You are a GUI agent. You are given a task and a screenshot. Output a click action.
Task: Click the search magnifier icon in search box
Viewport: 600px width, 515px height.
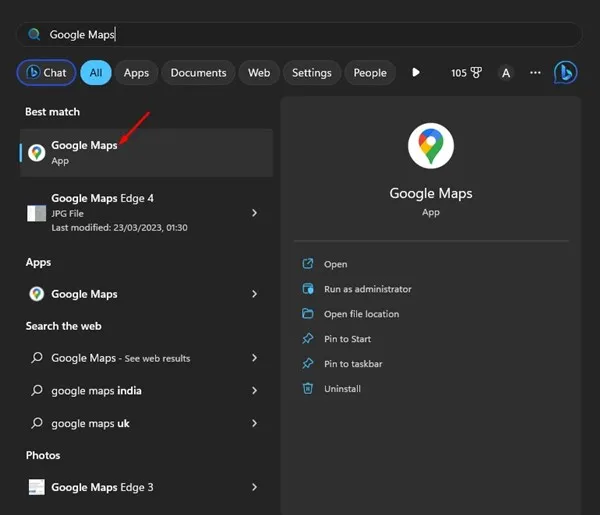click(34, 35)
